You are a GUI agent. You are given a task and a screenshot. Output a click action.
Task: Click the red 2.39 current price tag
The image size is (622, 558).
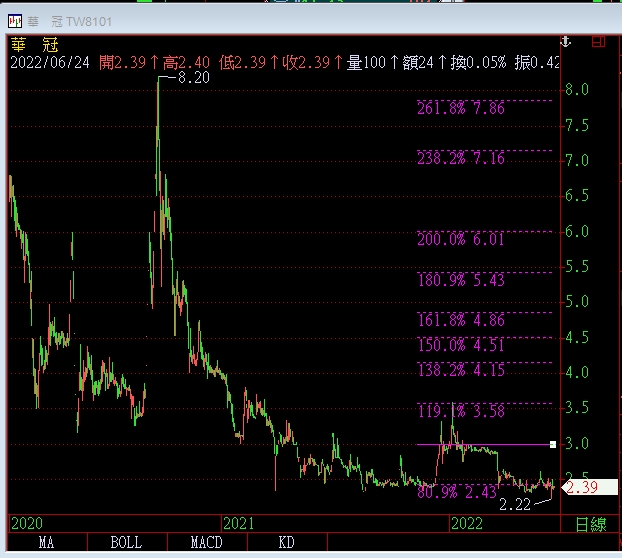click(x=581, y=487)
